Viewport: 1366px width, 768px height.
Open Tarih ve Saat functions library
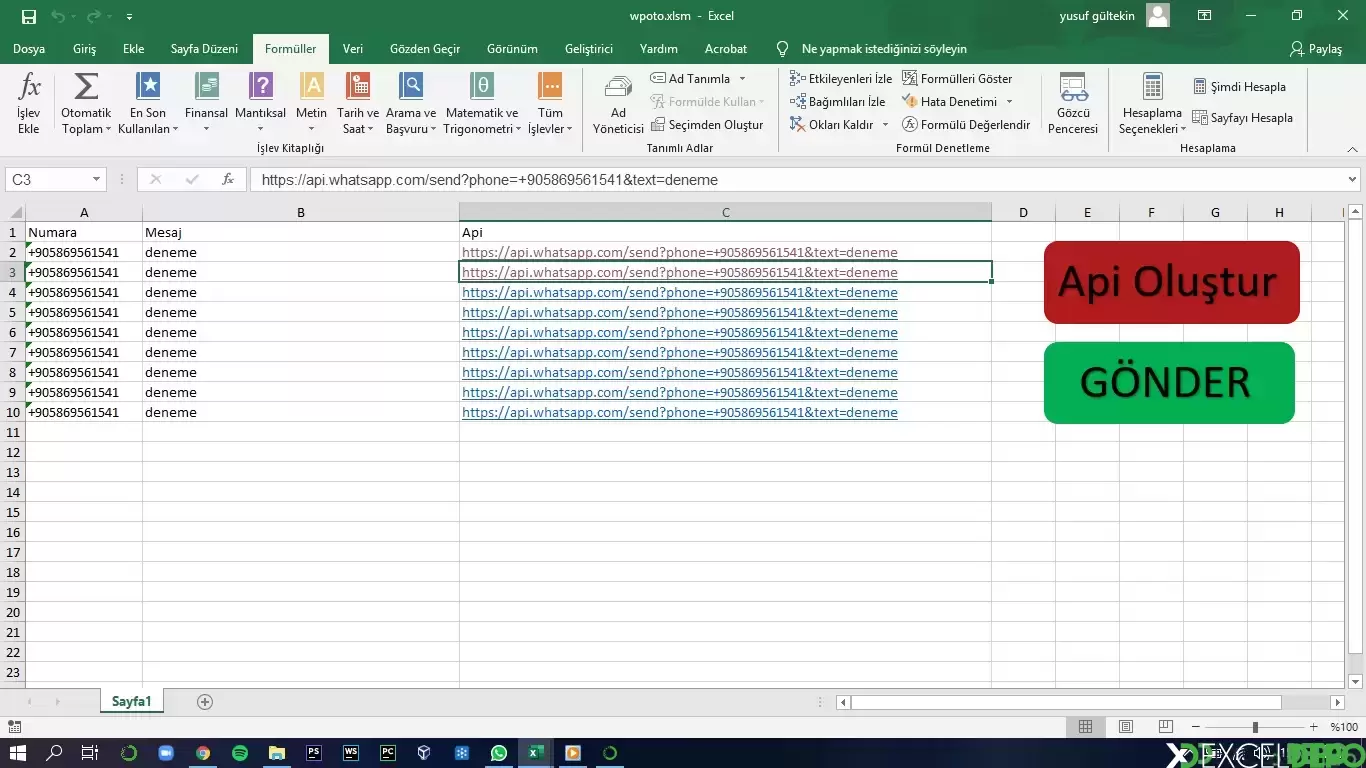(x=358, y=102)
